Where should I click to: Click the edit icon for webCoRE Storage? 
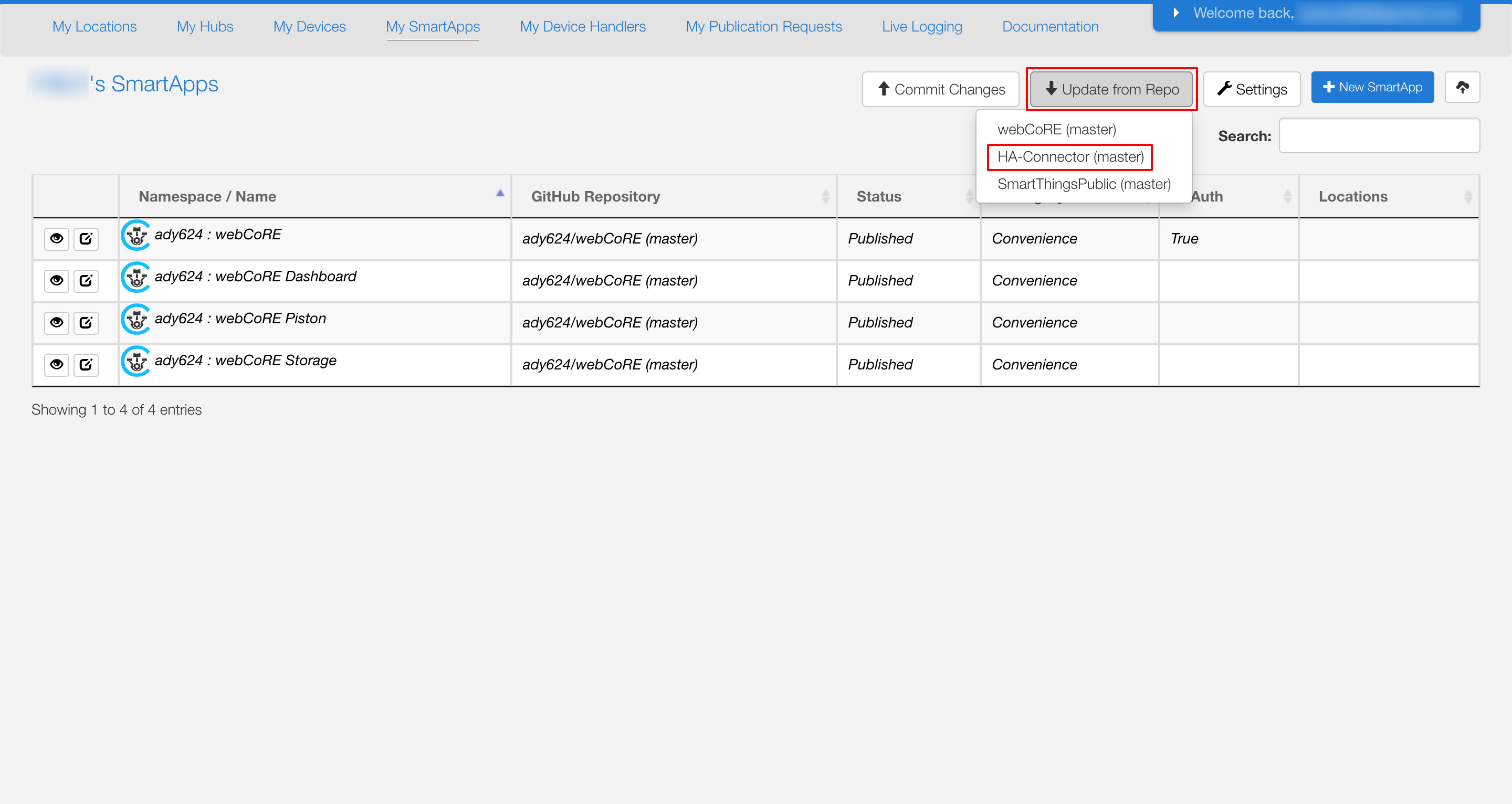[x=86, y=364]
